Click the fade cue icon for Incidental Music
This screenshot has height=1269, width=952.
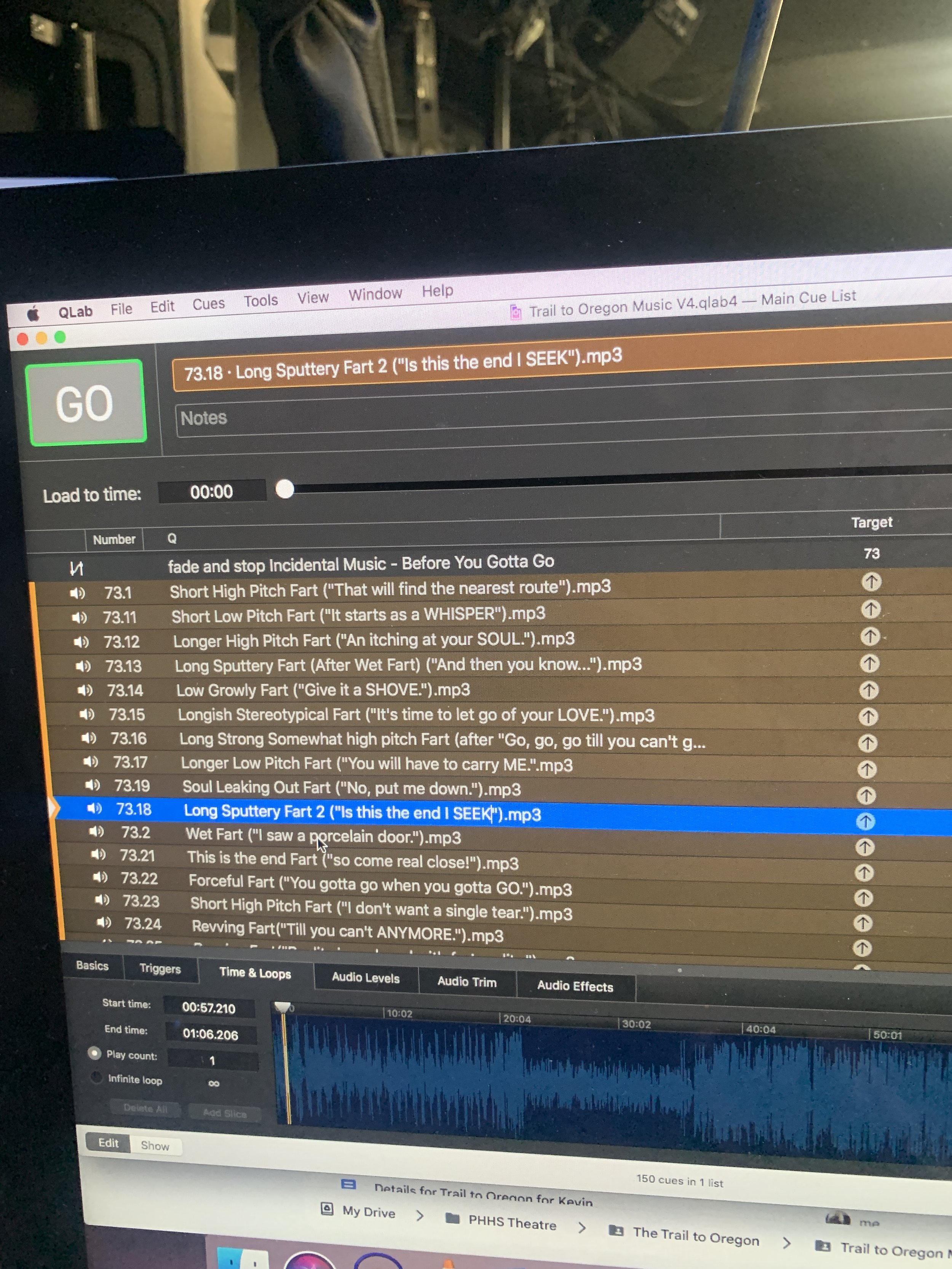click(76, 568)
